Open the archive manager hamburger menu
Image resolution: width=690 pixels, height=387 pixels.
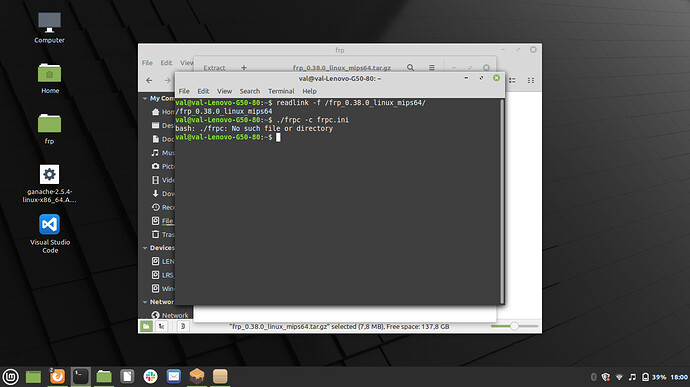(x=432, y=67)
